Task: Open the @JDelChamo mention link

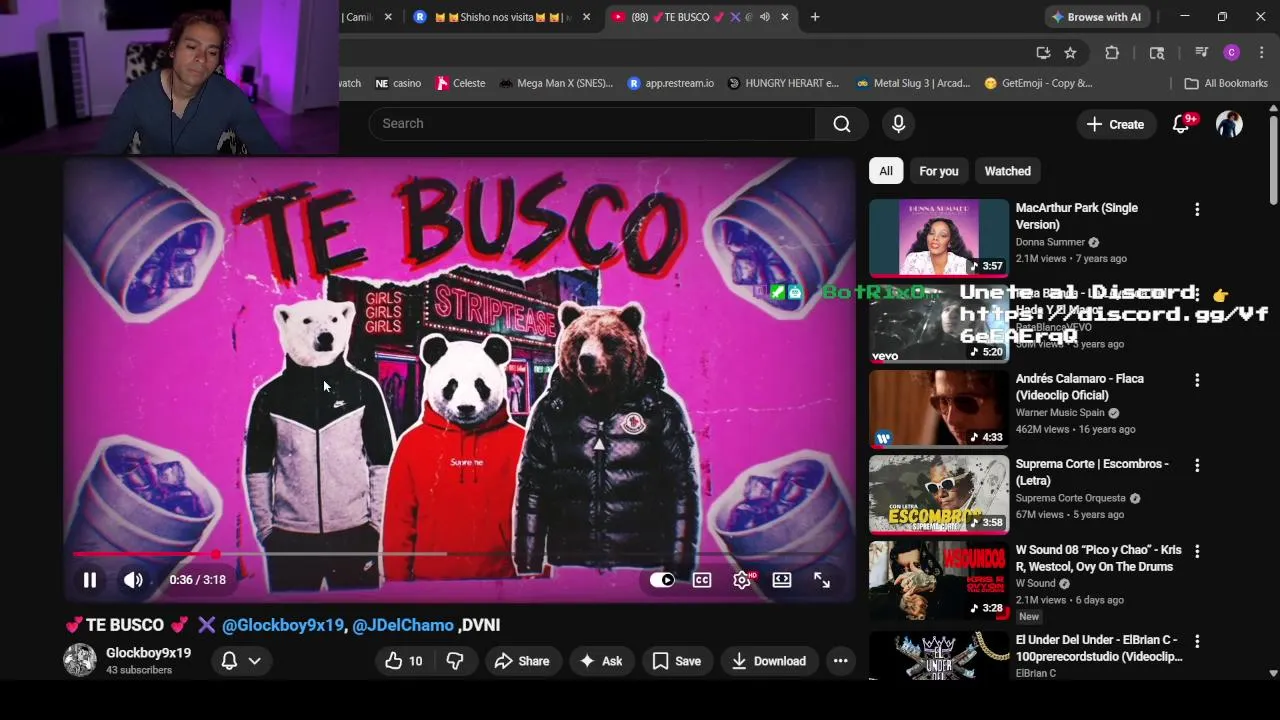Action: click(403, 625)
